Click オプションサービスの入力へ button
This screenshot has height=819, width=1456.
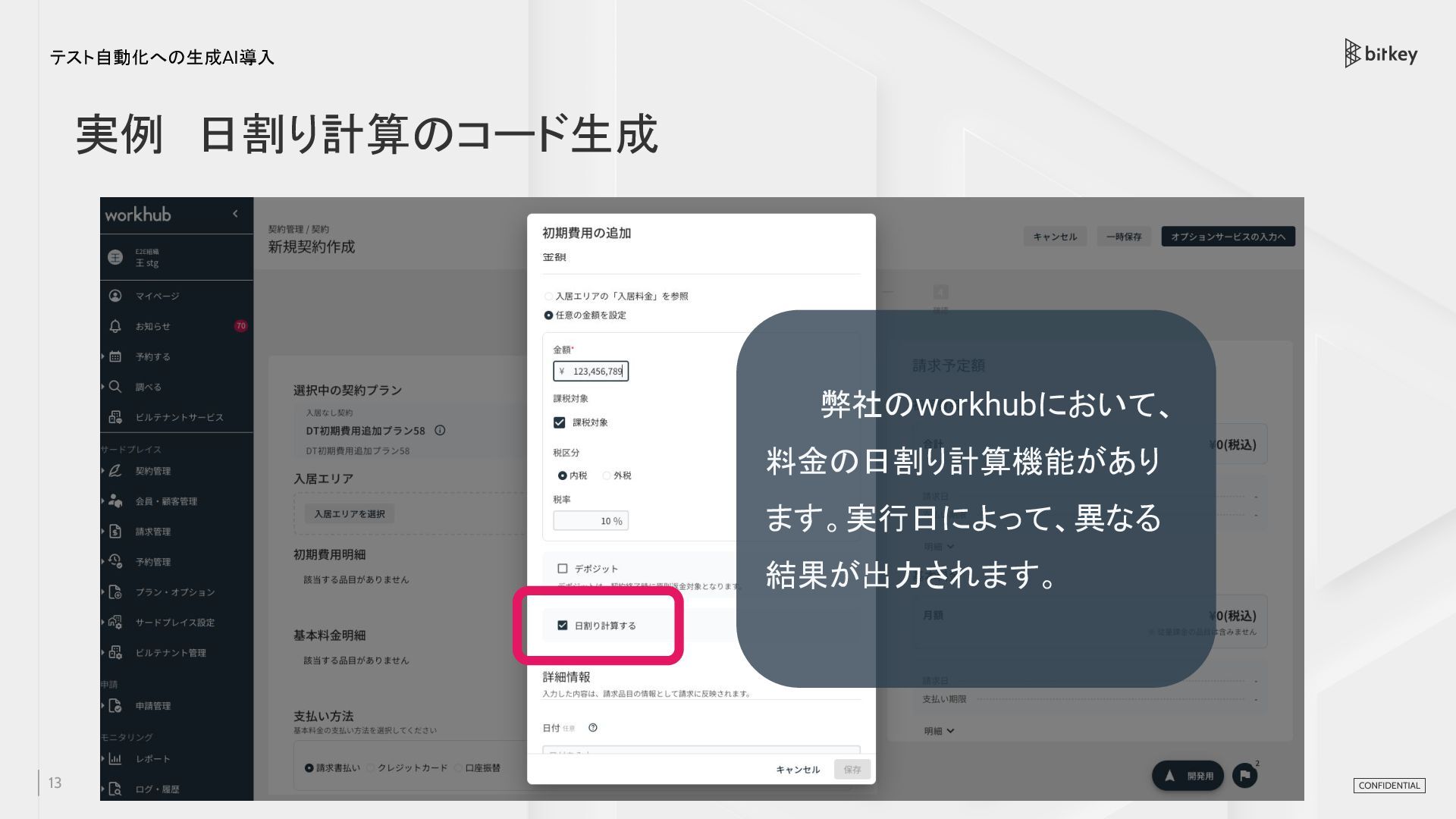tap(1228, 237)
